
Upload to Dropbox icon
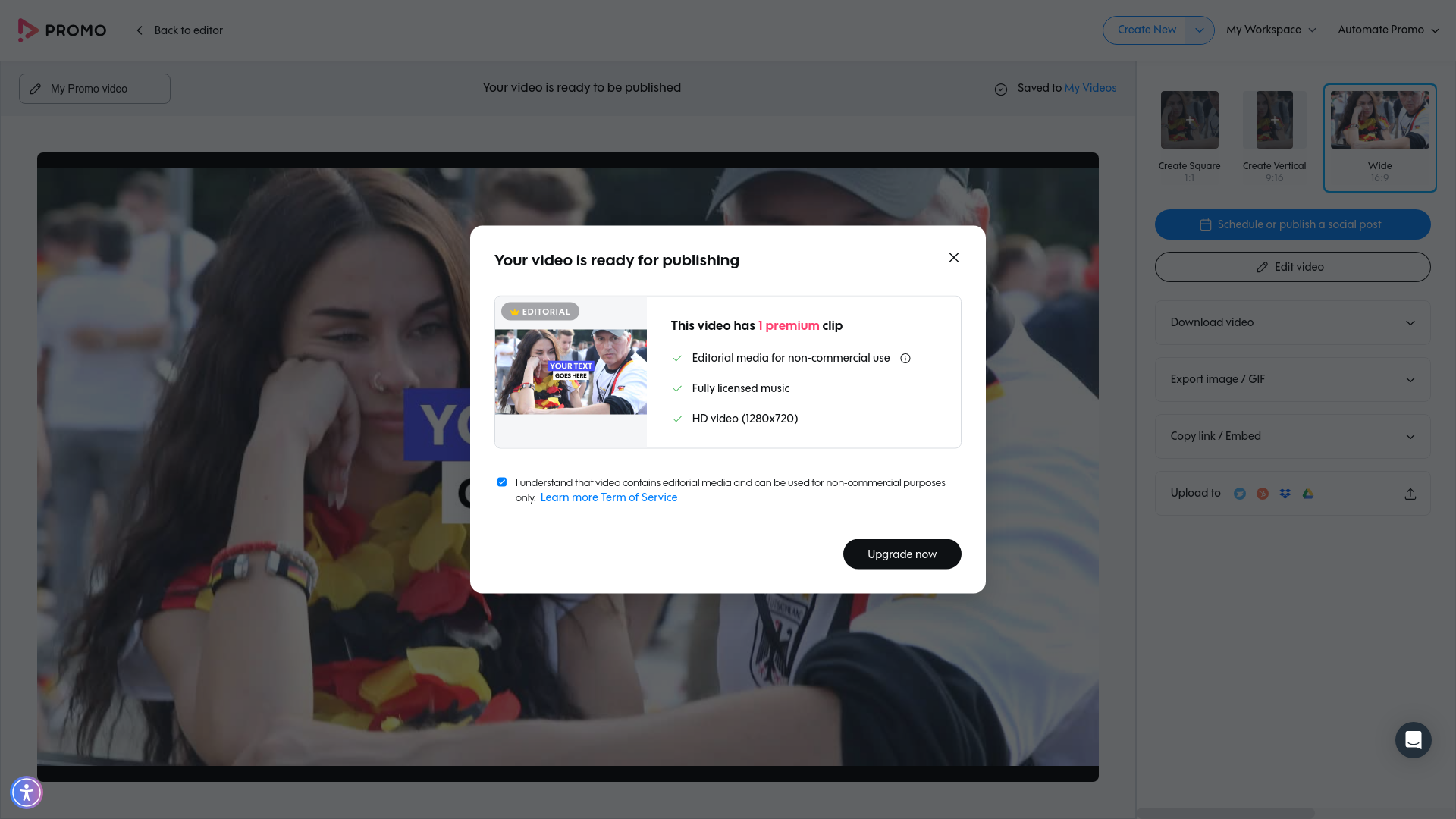pyautogui.click(x=1285, y=494)
